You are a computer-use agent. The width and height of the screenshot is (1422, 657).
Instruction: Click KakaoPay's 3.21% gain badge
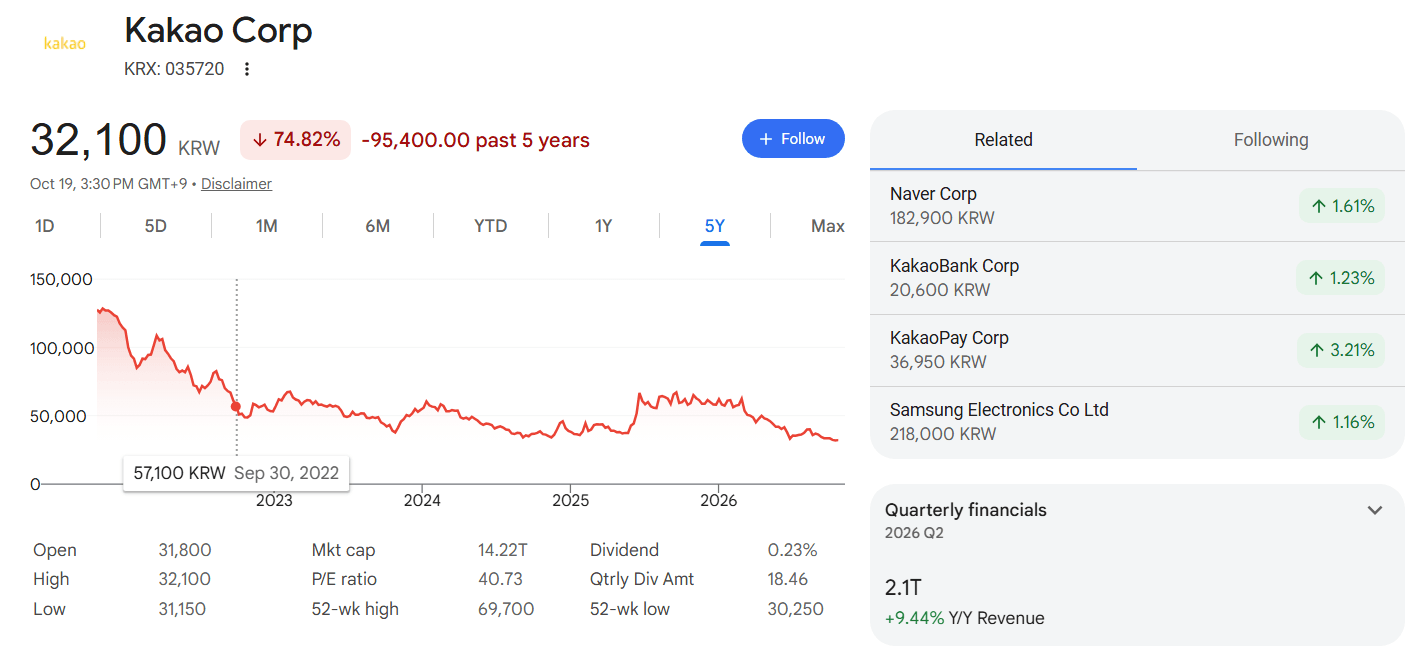[1341, 351]
